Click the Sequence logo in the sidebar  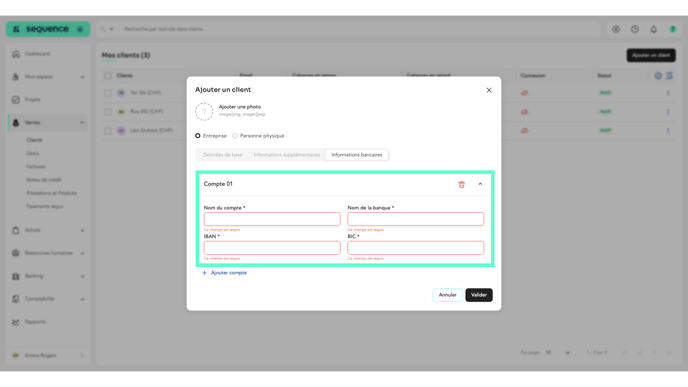(48, 29)
